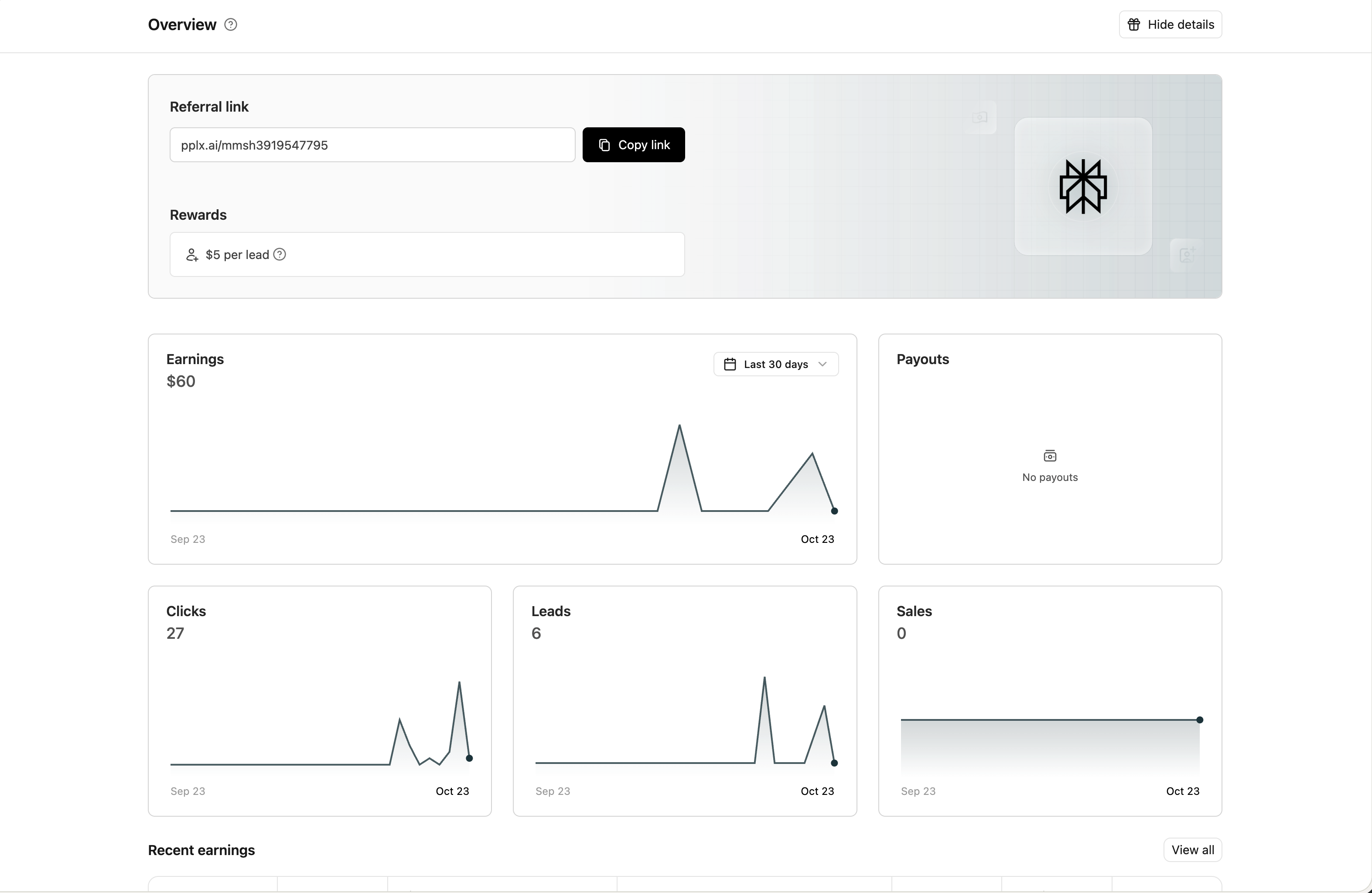Open the Last 30 days dropdown

776,365
